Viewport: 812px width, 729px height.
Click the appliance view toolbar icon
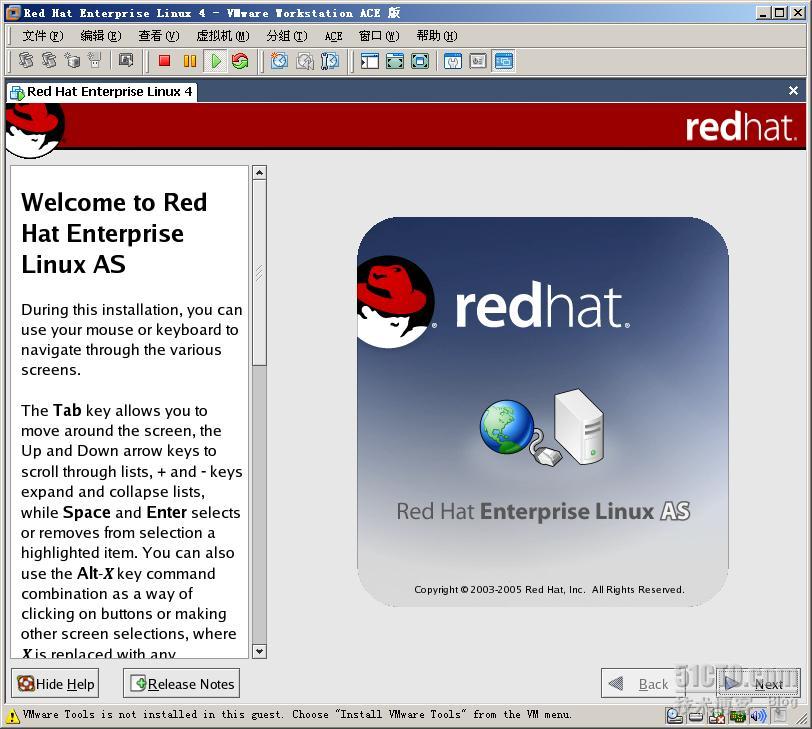477,61
